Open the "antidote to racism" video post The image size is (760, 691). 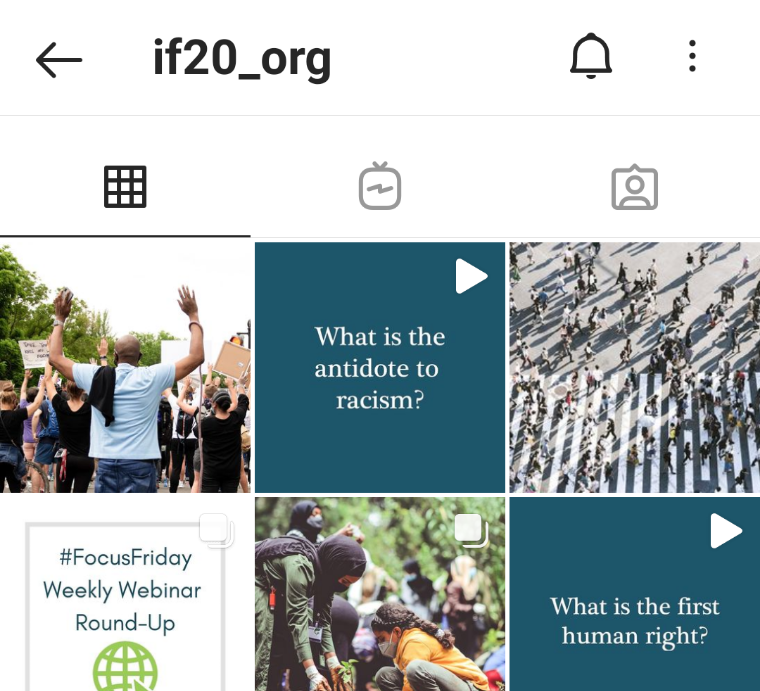[x=380, y=367]
